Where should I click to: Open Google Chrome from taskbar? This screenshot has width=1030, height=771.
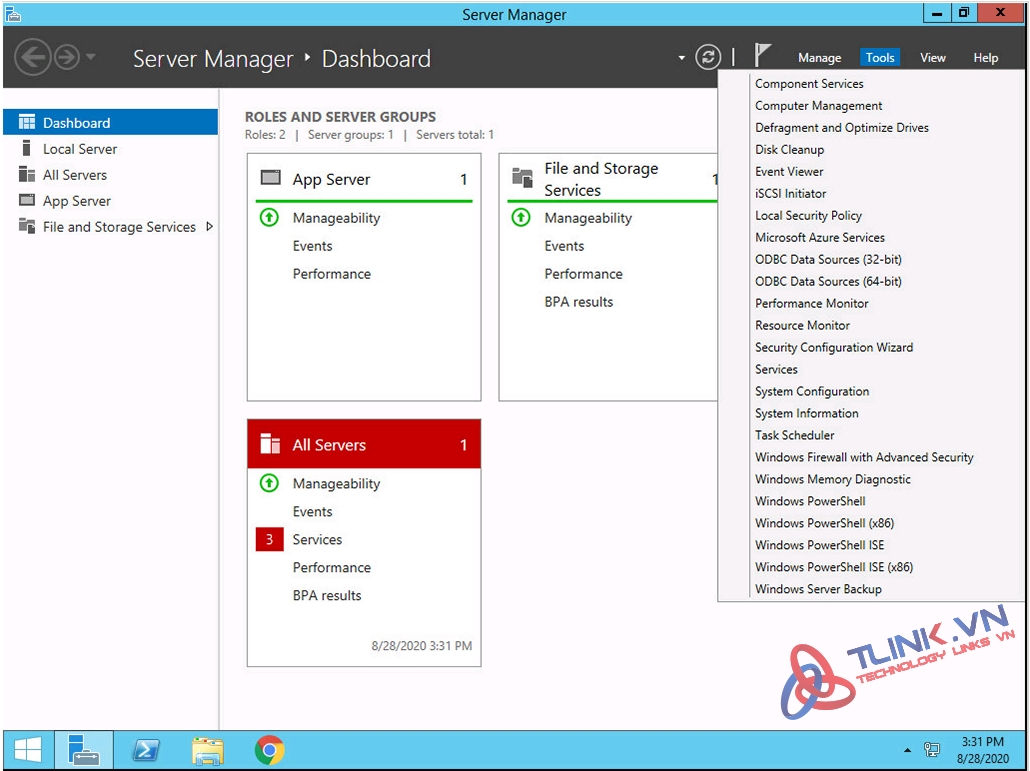pos(269,750)
